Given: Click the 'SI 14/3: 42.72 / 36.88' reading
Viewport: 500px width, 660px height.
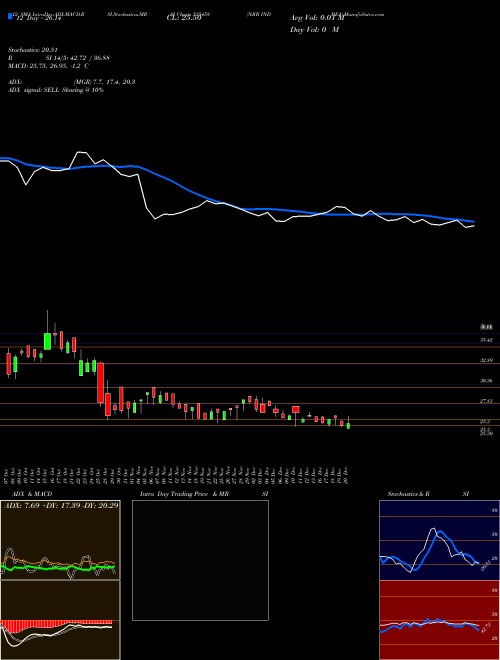Looking at the screenshot, I should 78,58.
